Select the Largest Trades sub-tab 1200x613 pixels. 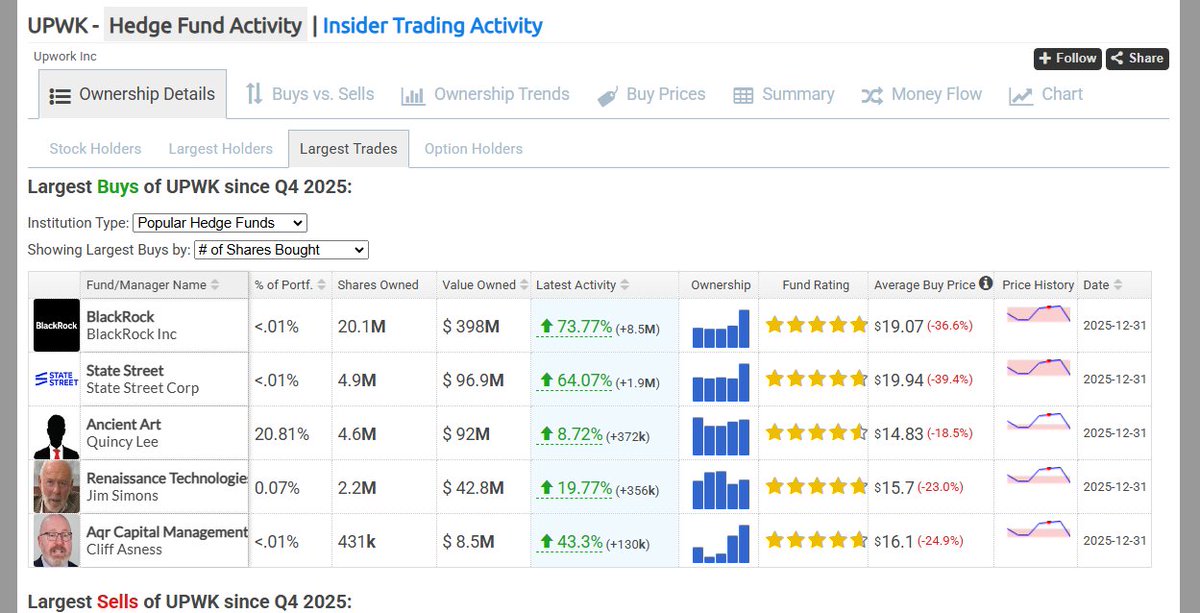[348, 148]
